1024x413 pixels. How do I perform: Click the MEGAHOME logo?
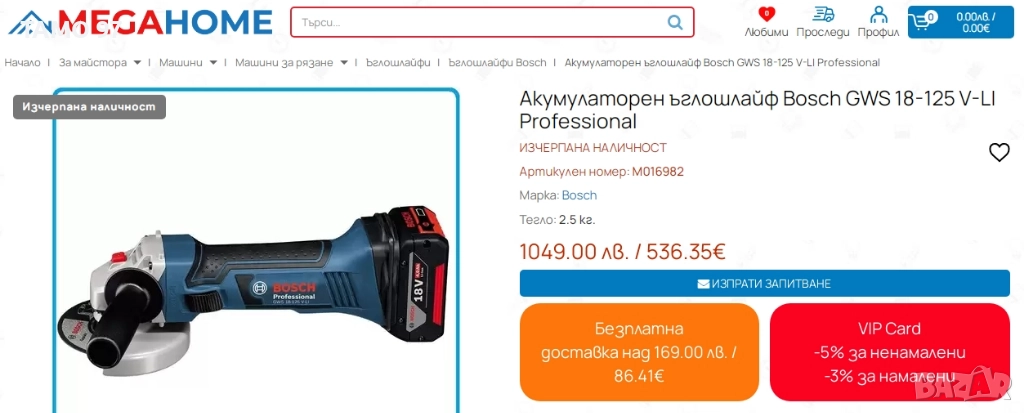140,22
